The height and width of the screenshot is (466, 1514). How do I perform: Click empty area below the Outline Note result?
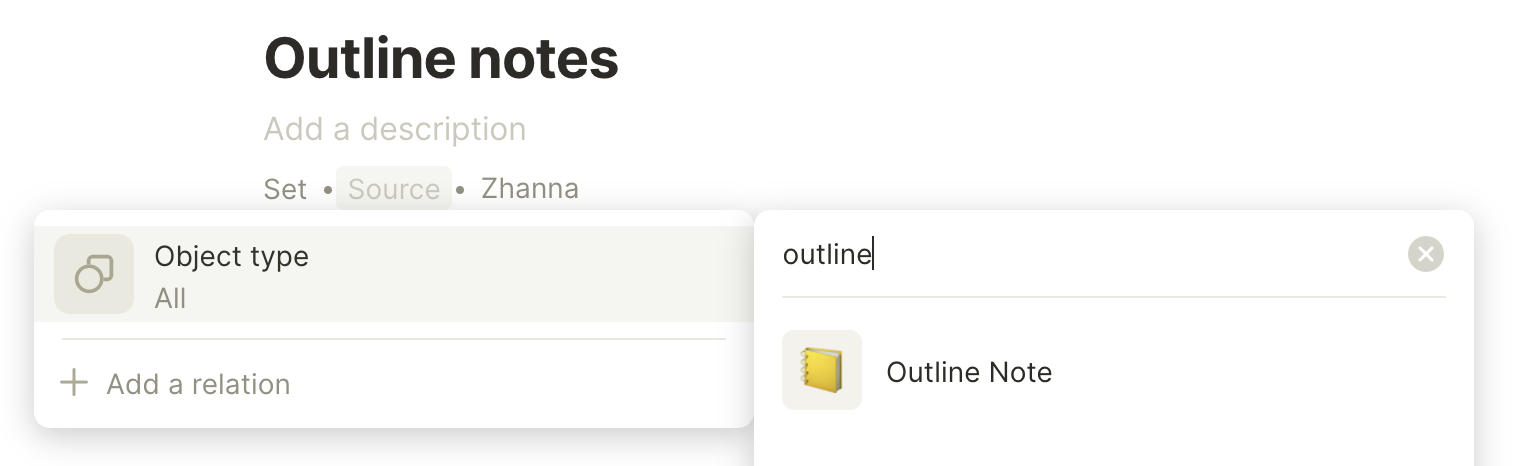[x=1114, y=442]
